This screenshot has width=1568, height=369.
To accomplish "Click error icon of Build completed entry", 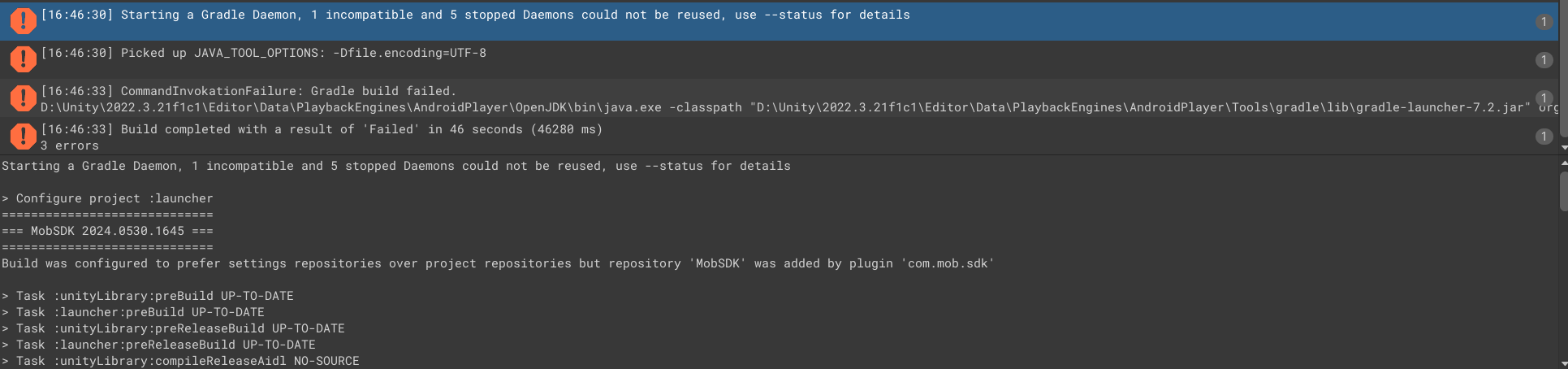I will click(x=23, y=136).
